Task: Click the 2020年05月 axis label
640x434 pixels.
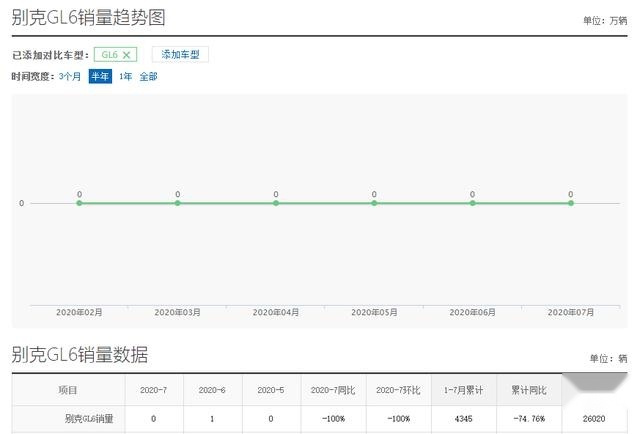Action: (374, 312)
